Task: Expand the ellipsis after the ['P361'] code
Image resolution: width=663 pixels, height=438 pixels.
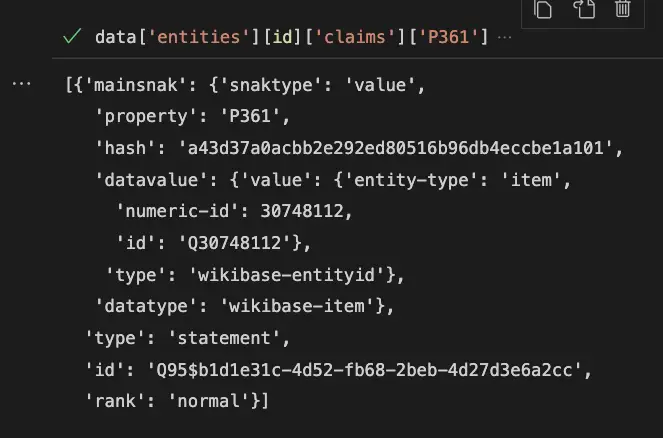Action: 504,38
